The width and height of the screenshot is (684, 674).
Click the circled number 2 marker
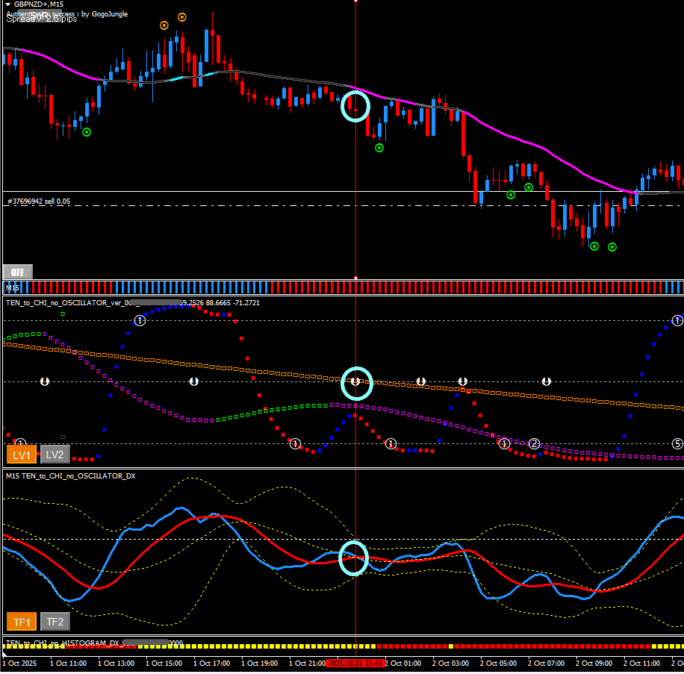click(x=535, y=443)
